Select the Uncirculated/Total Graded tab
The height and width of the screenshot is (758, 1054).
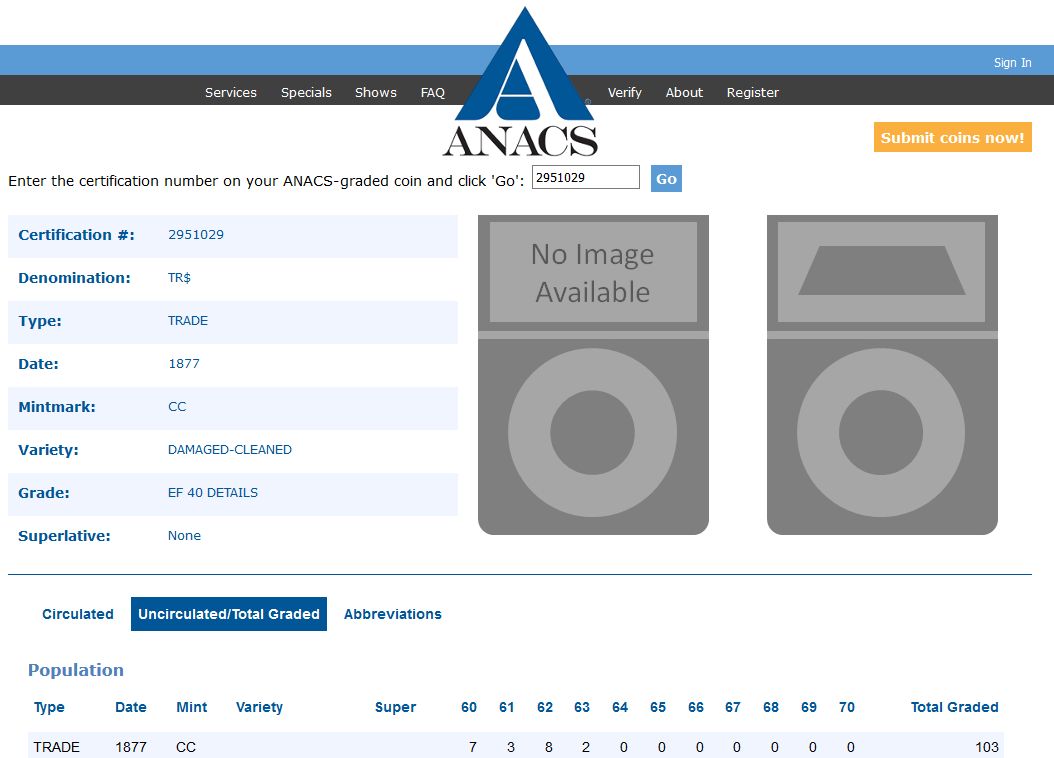[229, 614]
